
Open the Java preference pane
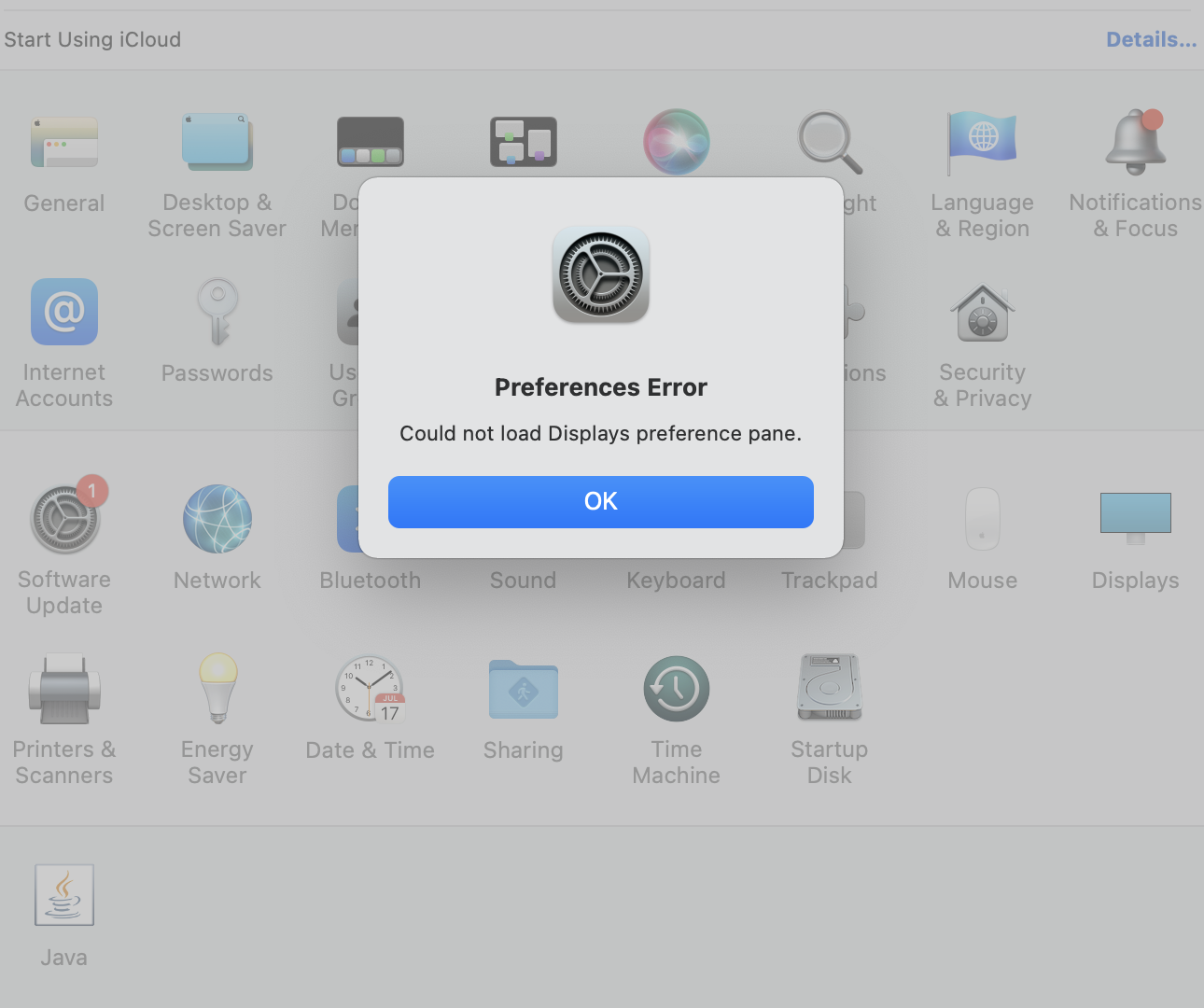click(64, 895)
